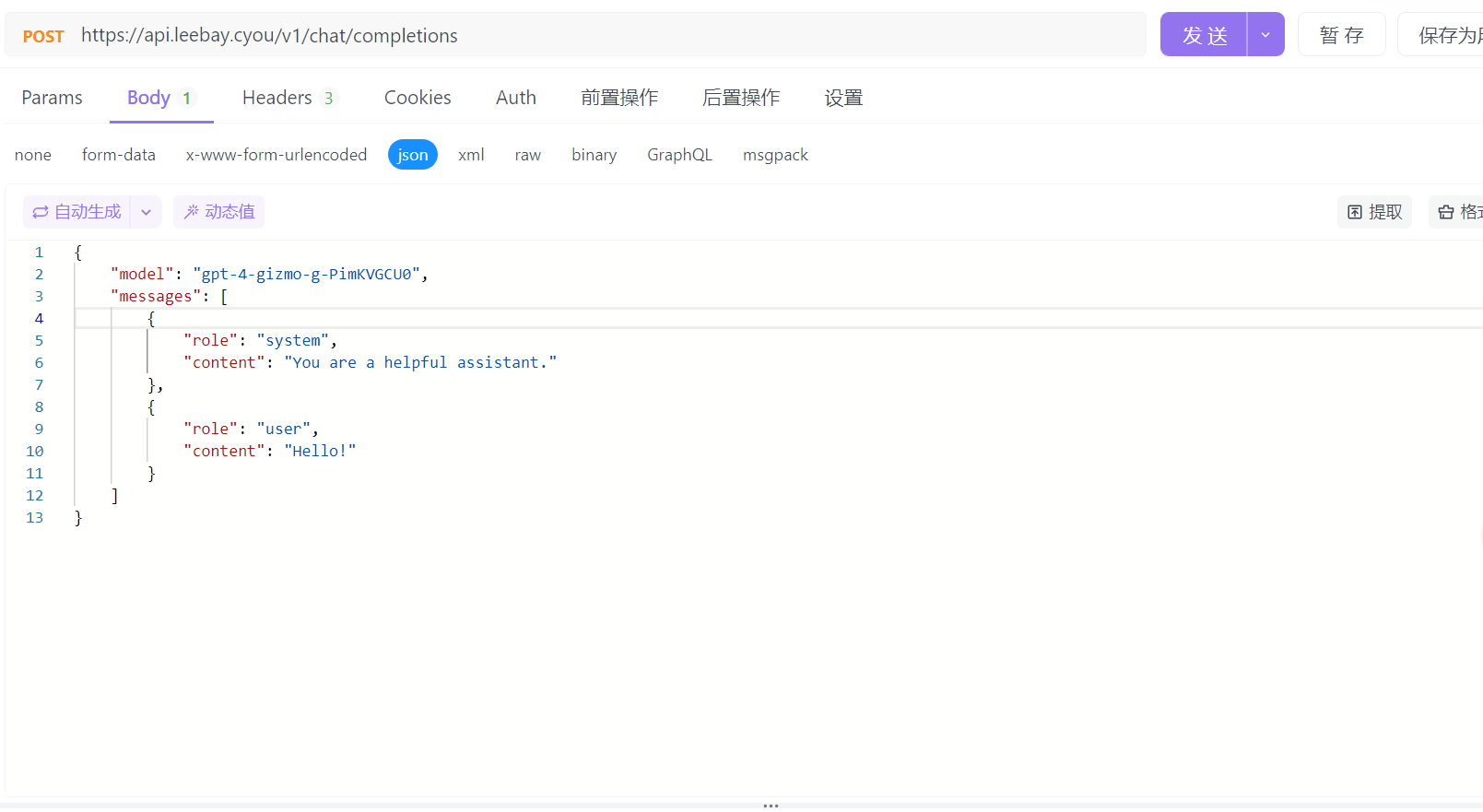
Task: Open the send button dropdown arrow
Action: pos(1265,35)
